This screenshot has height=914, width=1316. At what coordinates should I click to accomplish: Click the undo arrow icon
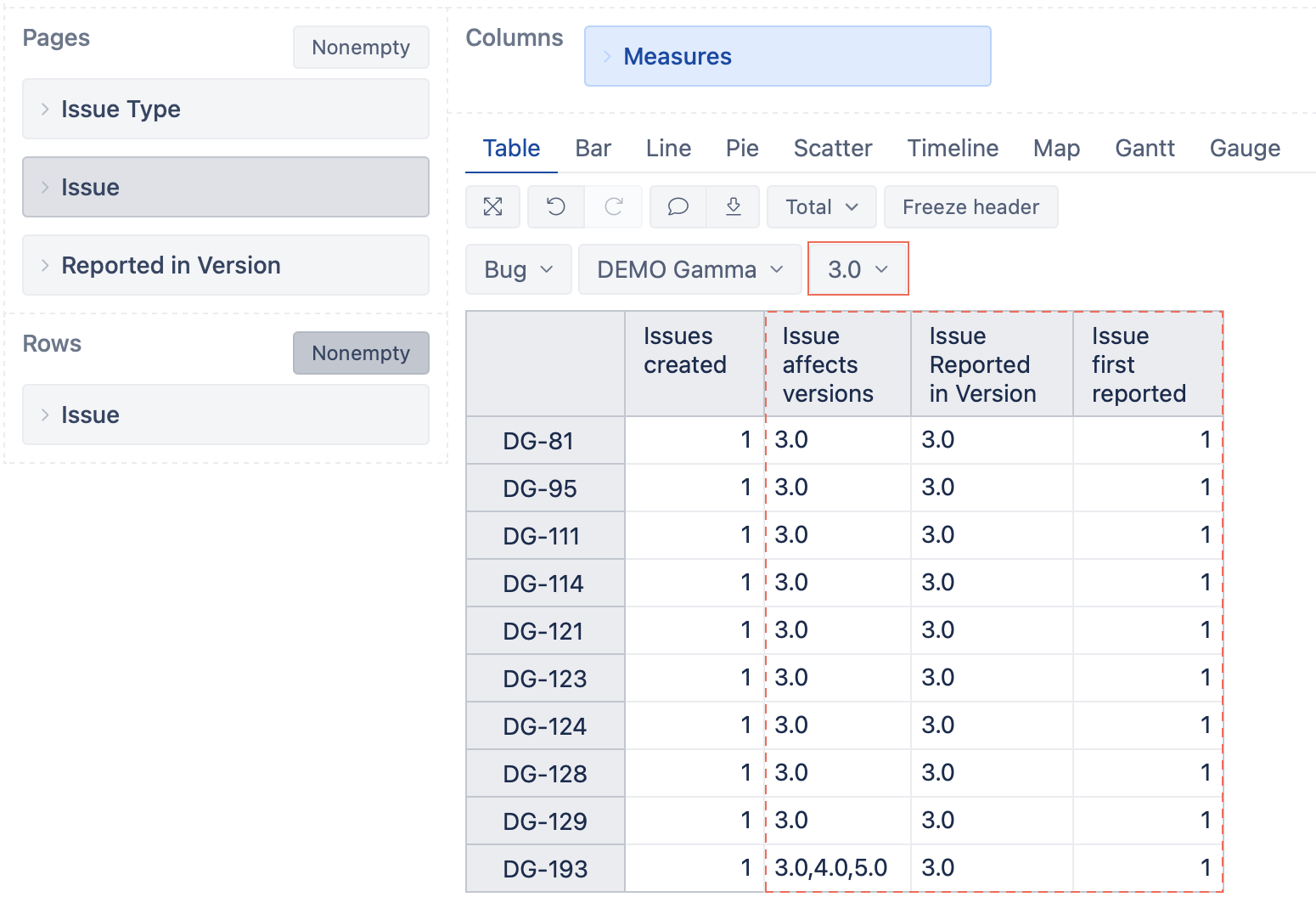[556, 207]
